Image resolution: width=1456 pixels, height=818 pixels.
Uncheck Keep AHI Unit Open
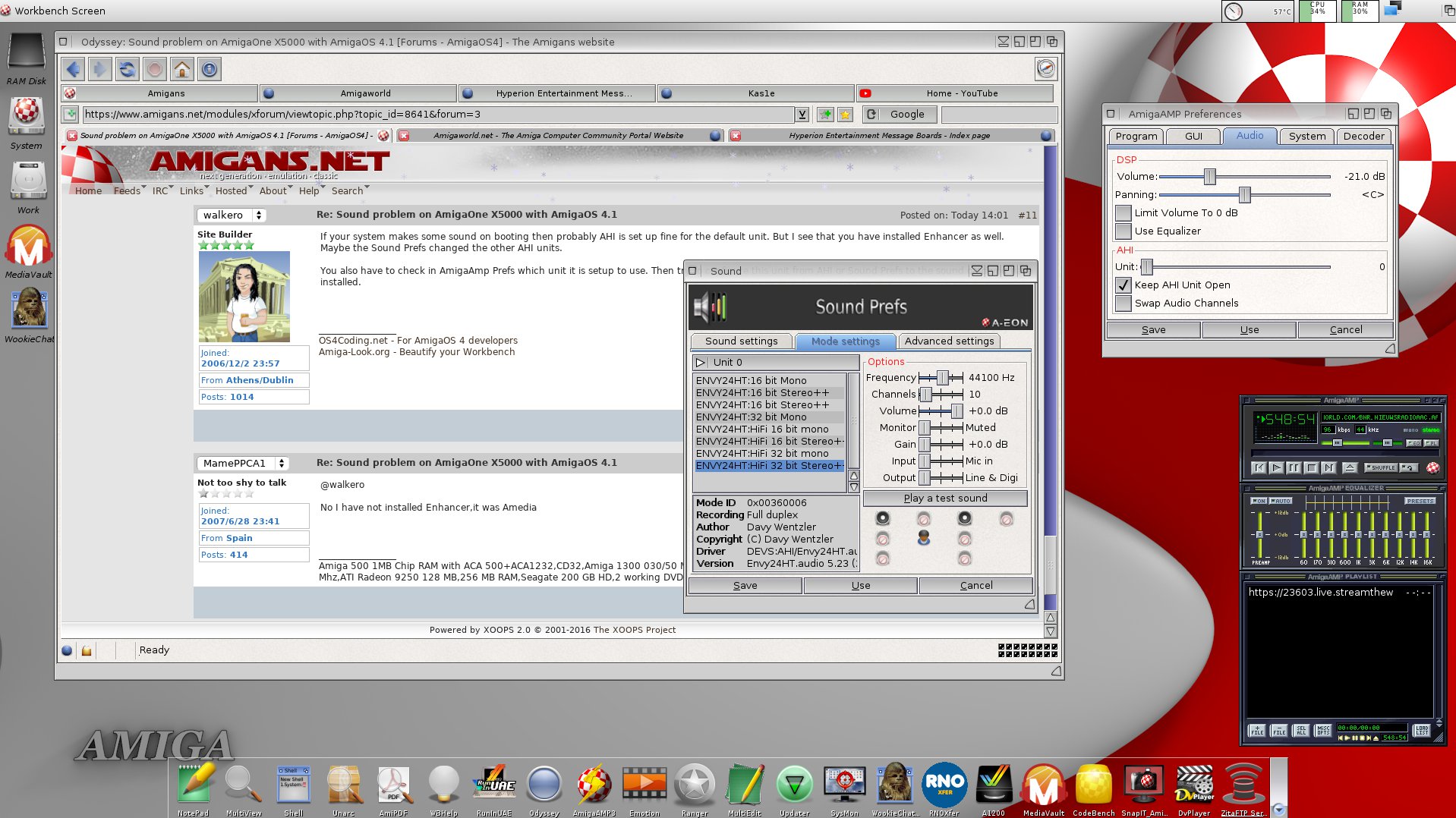pos(1123,285)
